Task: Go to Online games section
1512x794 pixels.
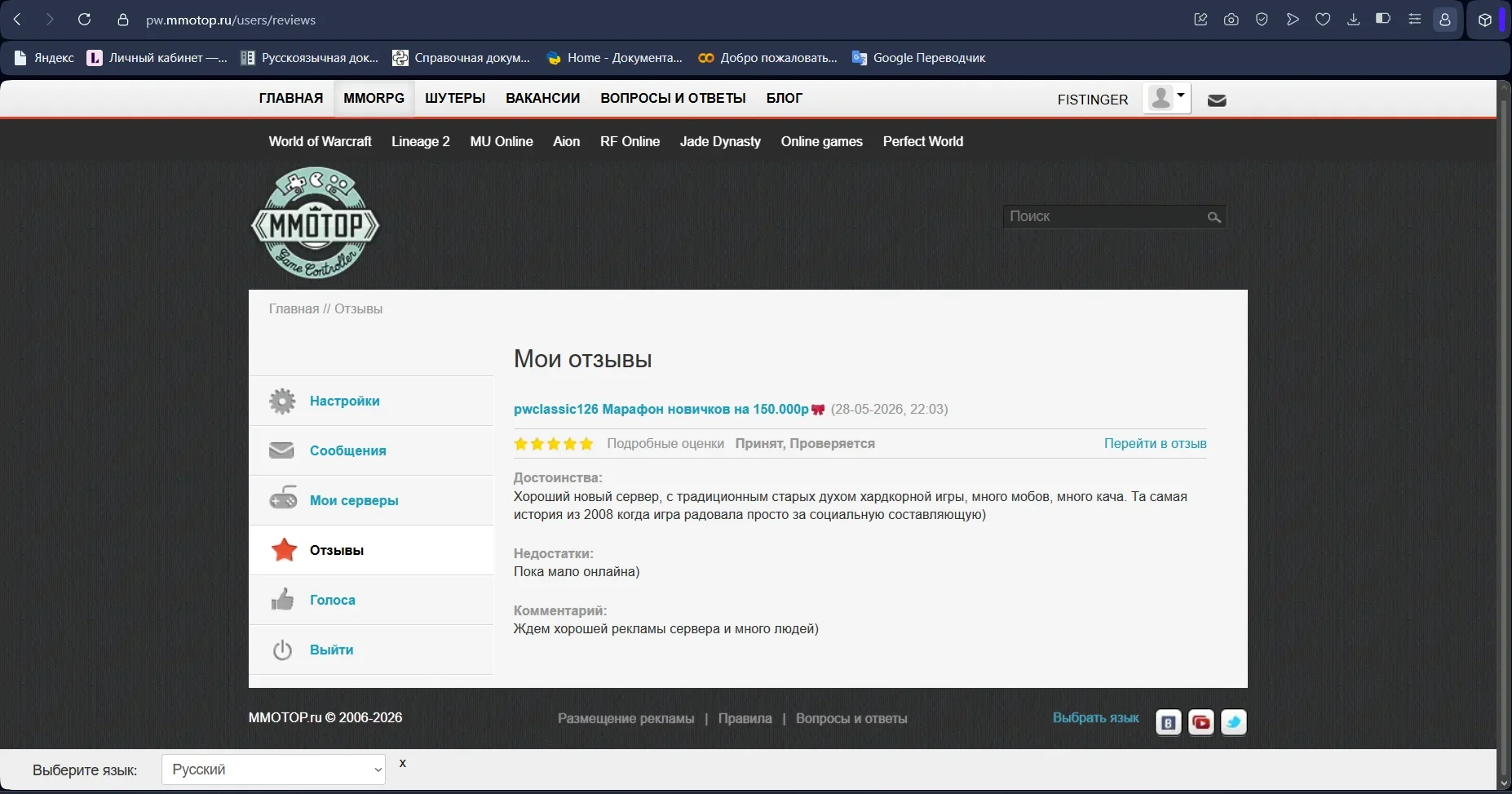Action: [822, 141]
